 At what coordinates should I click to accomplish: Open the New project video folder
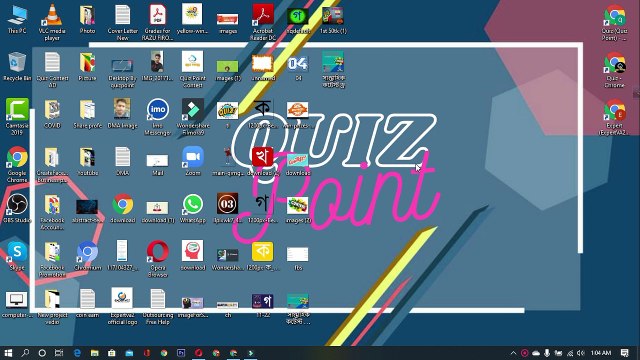[52, 307]
